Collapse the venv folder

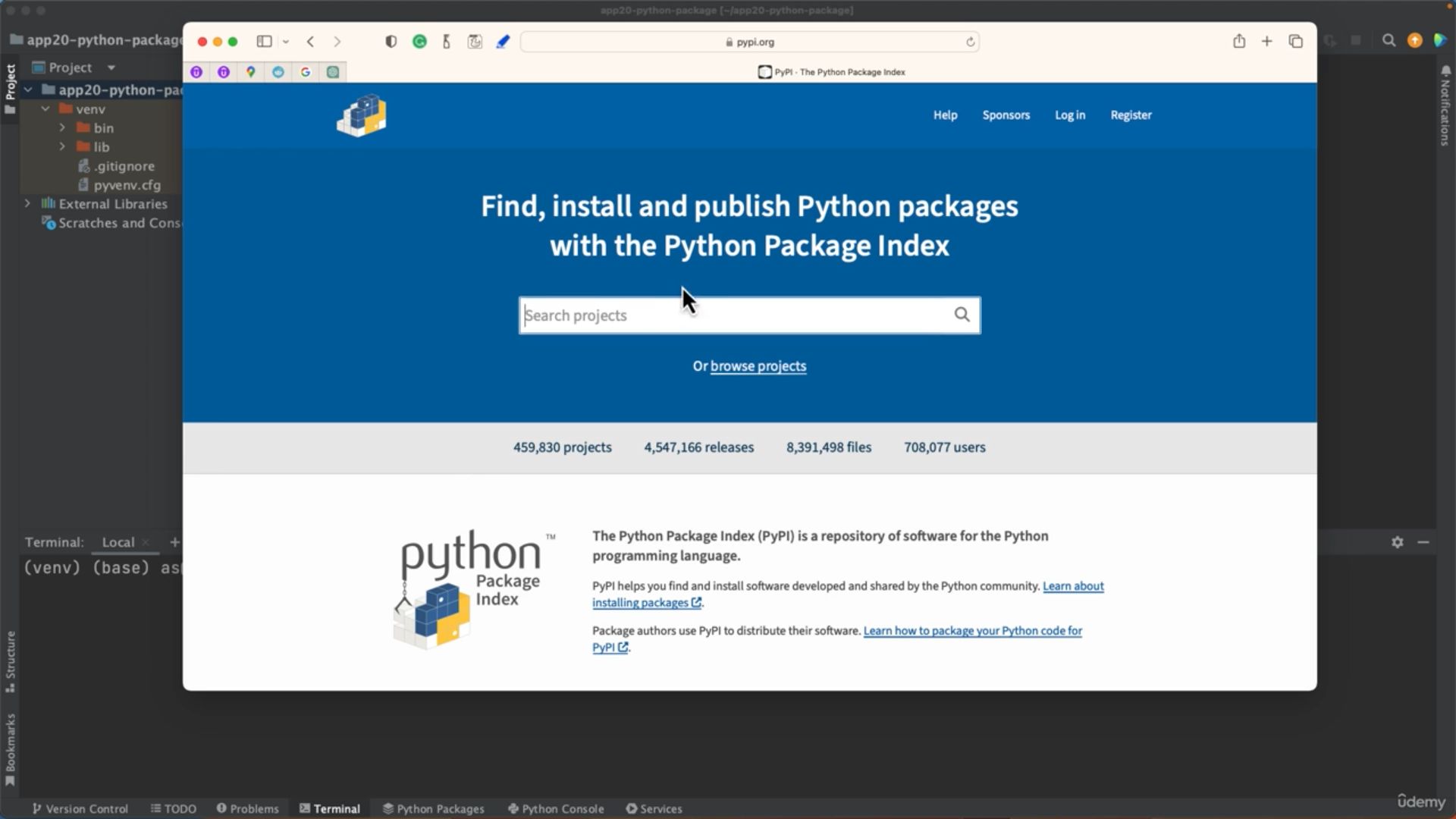click(45, 109)
